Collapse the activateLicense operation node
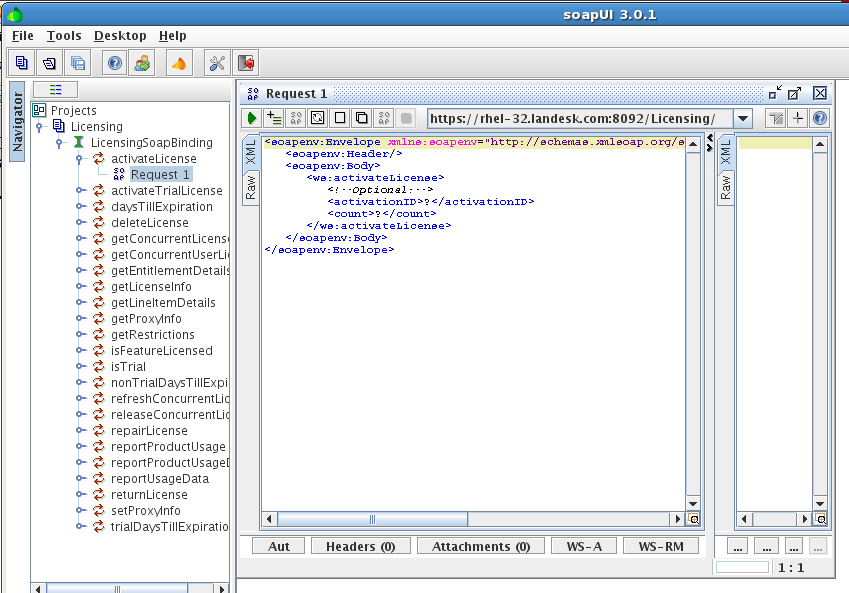The height and width of the screenshot is (593, 849). coord(79,159)
